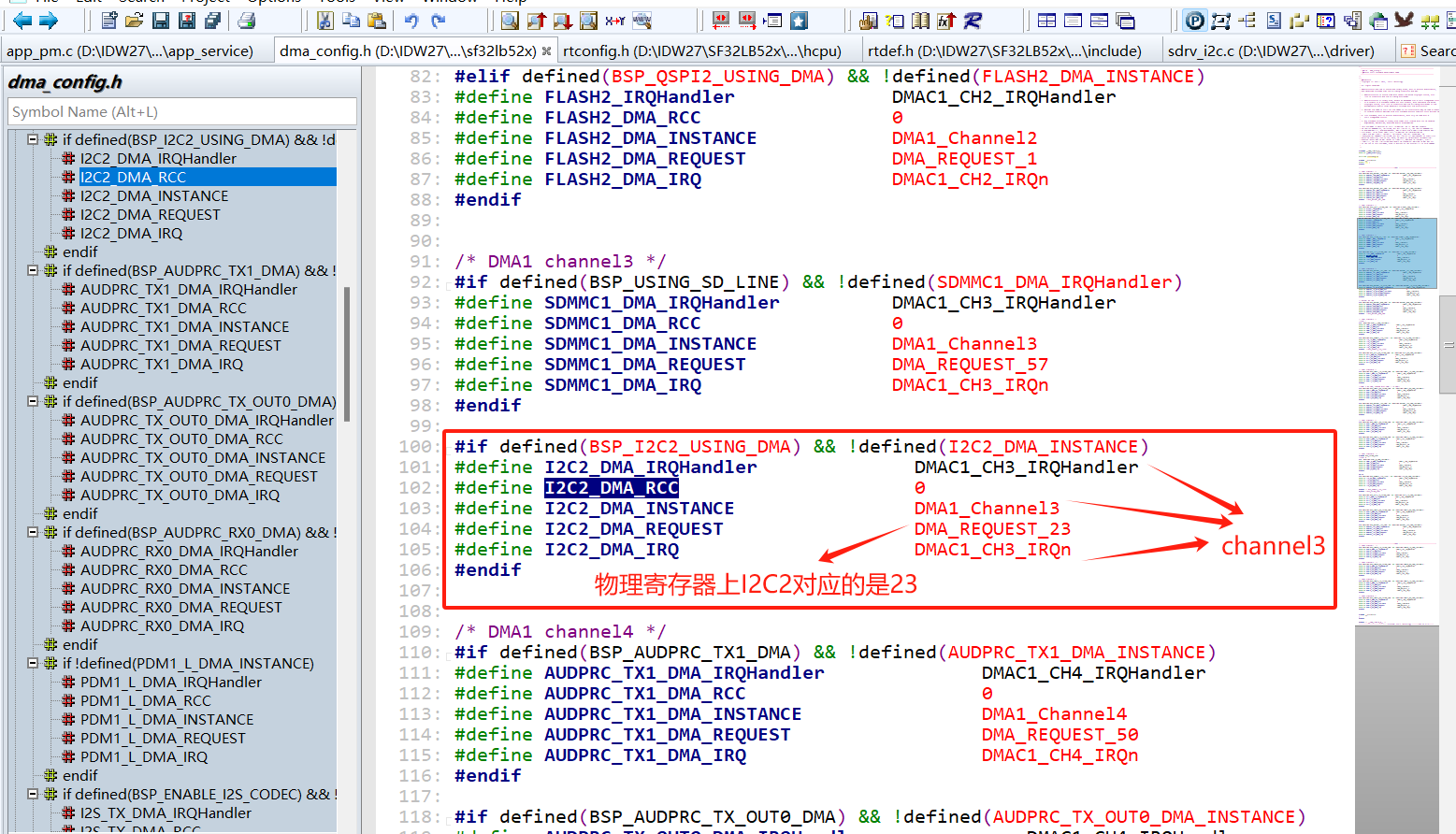Select I2C2_DMA_IRQHandler in symbol list
1456x834 pixels.
pyautogui.click(x=158, y=158)
